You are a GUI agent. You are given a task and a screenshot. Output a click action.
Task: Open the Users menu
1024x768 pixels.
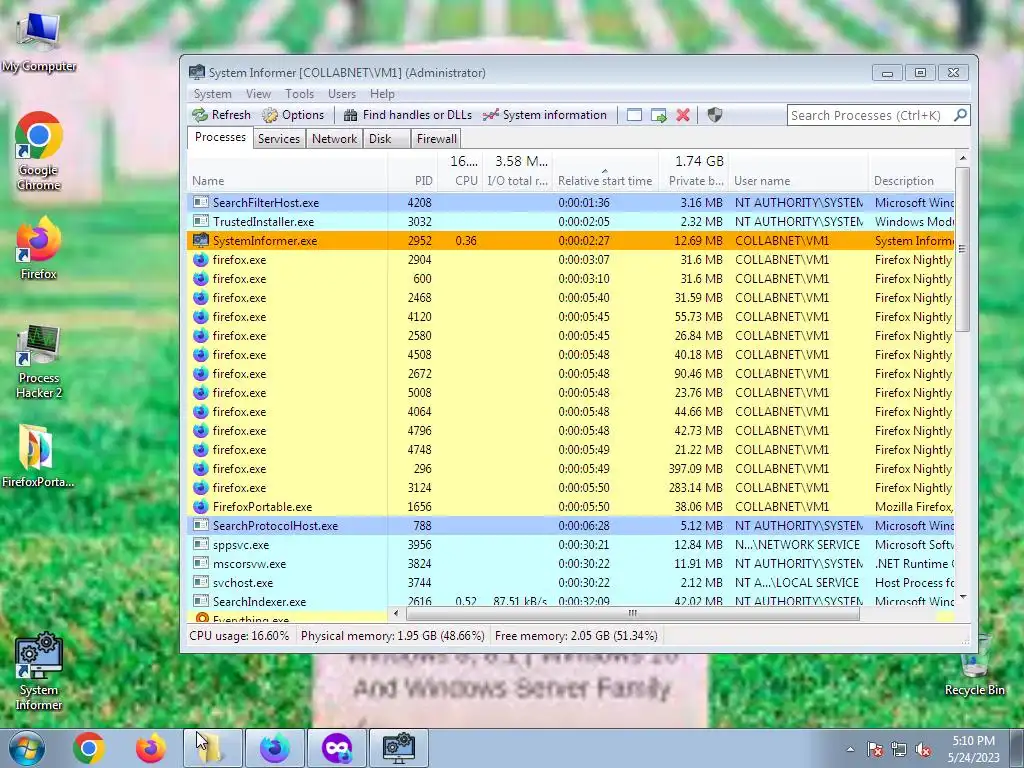(342, 94)
